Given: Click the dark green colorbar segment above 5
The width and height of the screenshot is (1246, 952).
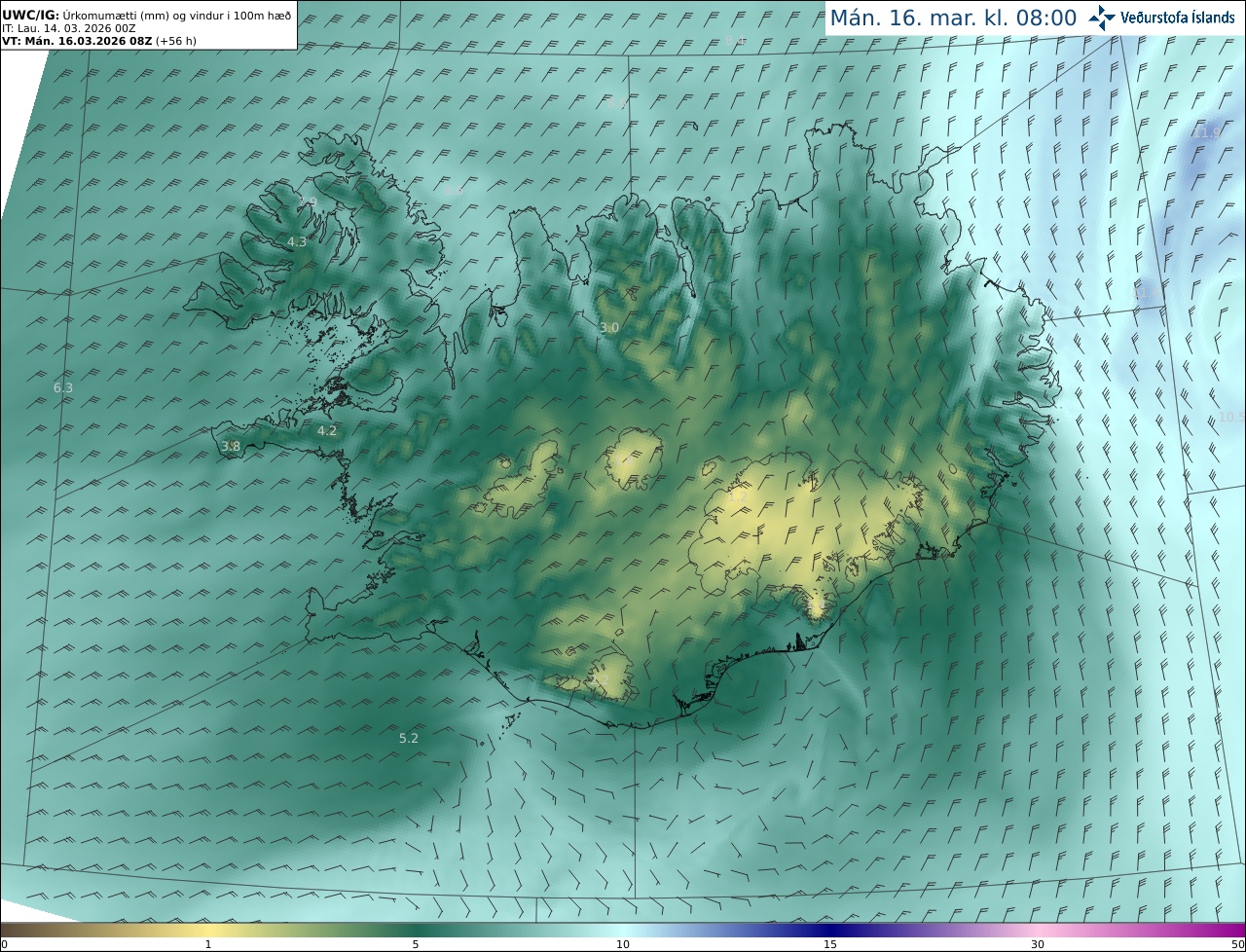Looking at the screenshot, I should pyautogui.click(x=416, y=930).
